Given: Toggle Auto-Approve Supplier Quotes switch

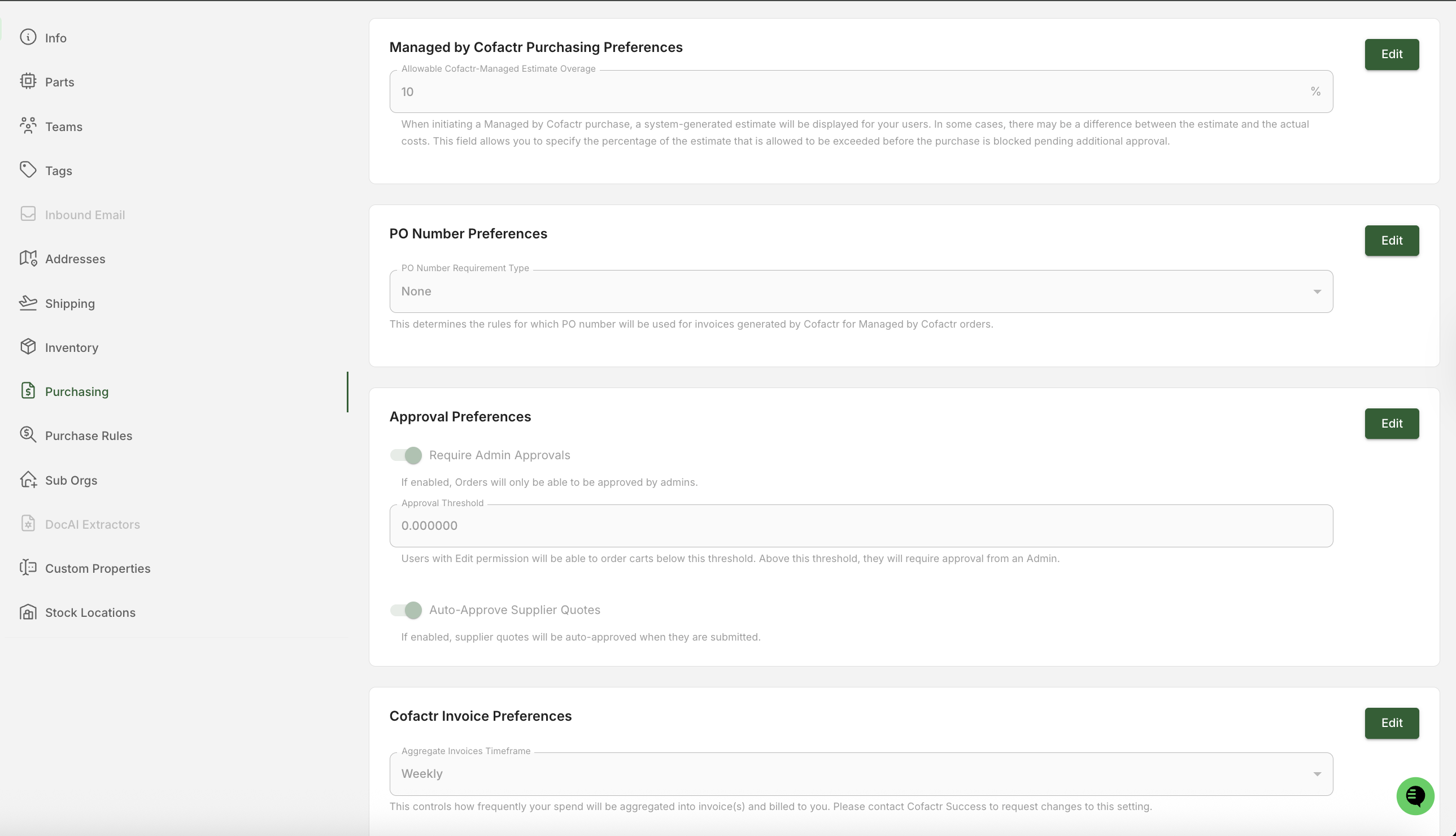Looking at the screenshot, I should [x=406, y=610].
